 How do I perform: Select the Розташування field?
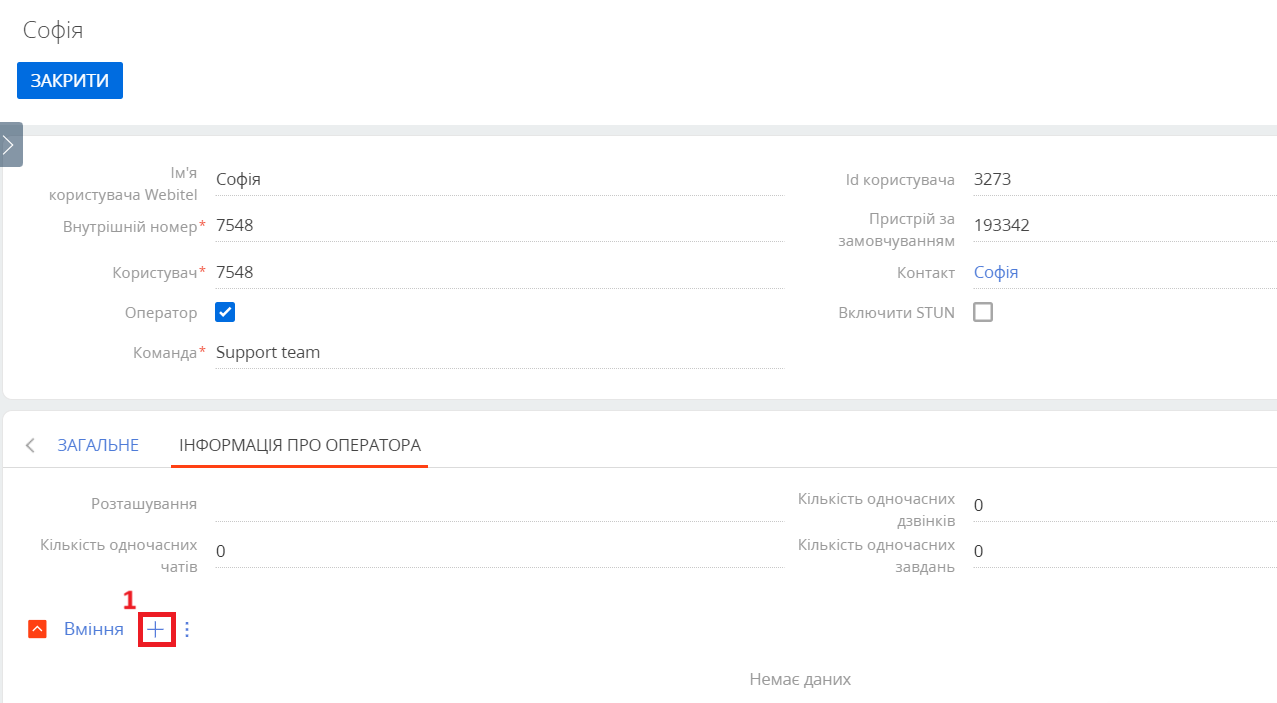point(499,504)
